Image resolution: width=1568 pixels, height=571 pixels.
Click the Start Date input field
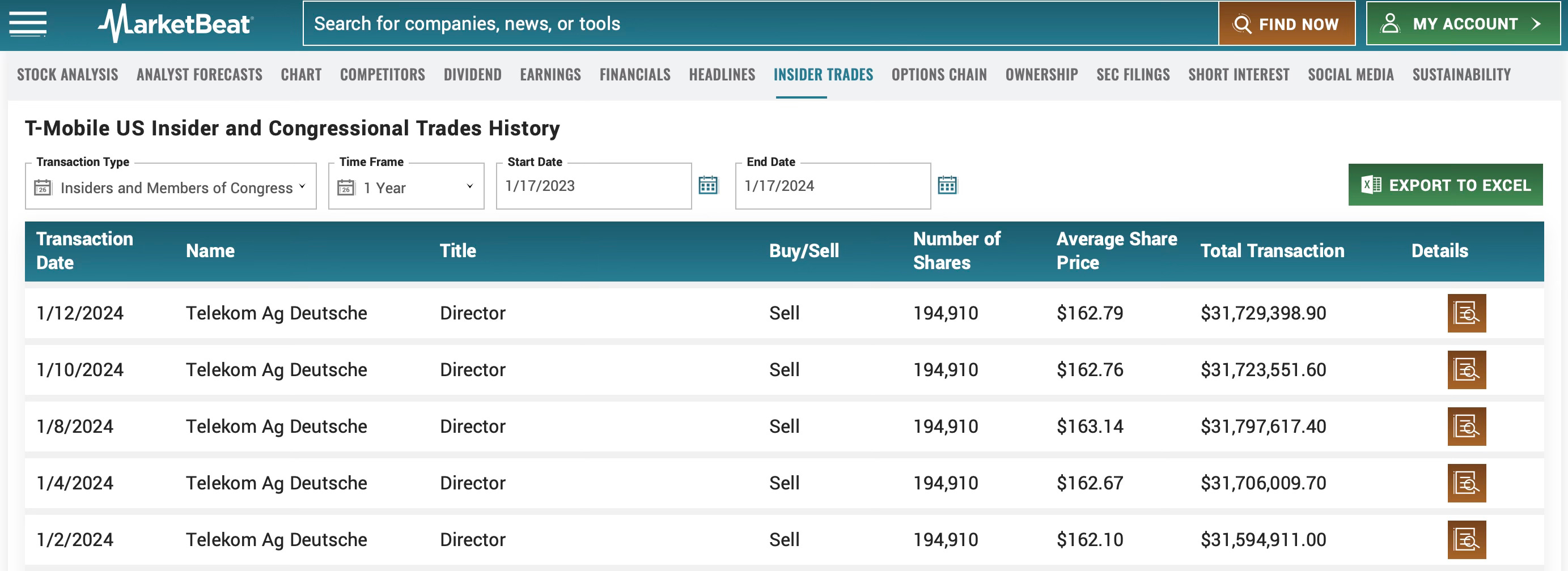[594, 186]
